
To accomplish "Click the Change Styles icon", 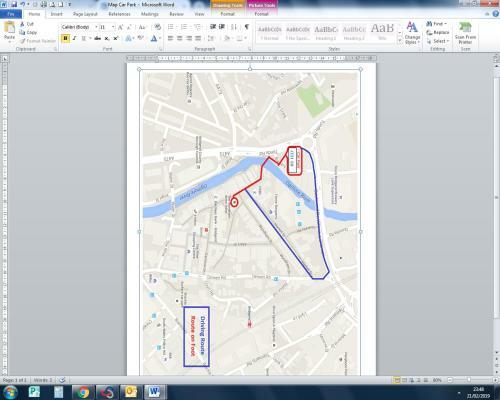I will (412, 33).
